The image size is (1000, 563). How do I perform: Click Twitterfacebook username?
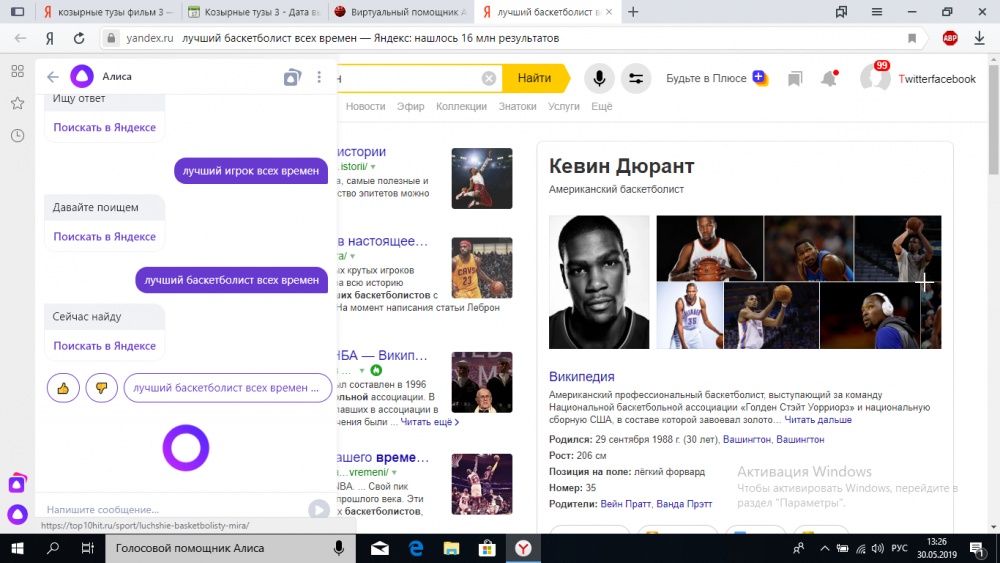(x=937, y=79)
